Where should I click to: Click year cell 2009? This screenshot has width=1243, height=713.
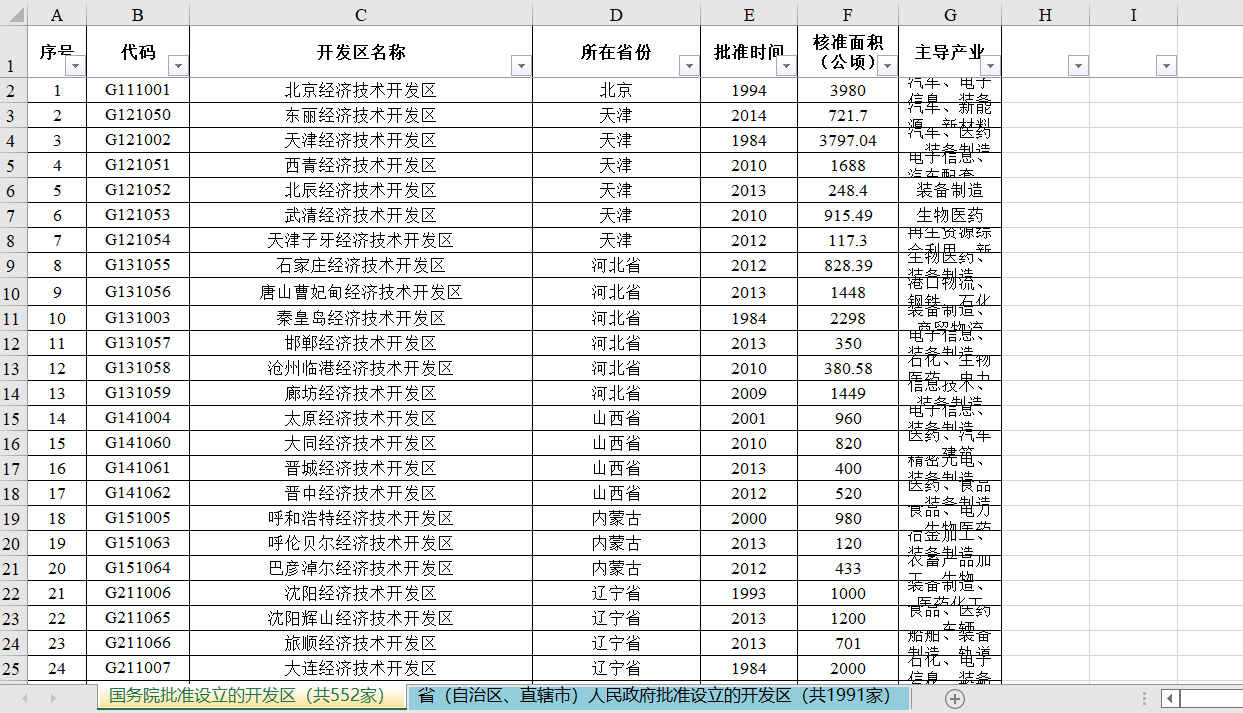749,393
